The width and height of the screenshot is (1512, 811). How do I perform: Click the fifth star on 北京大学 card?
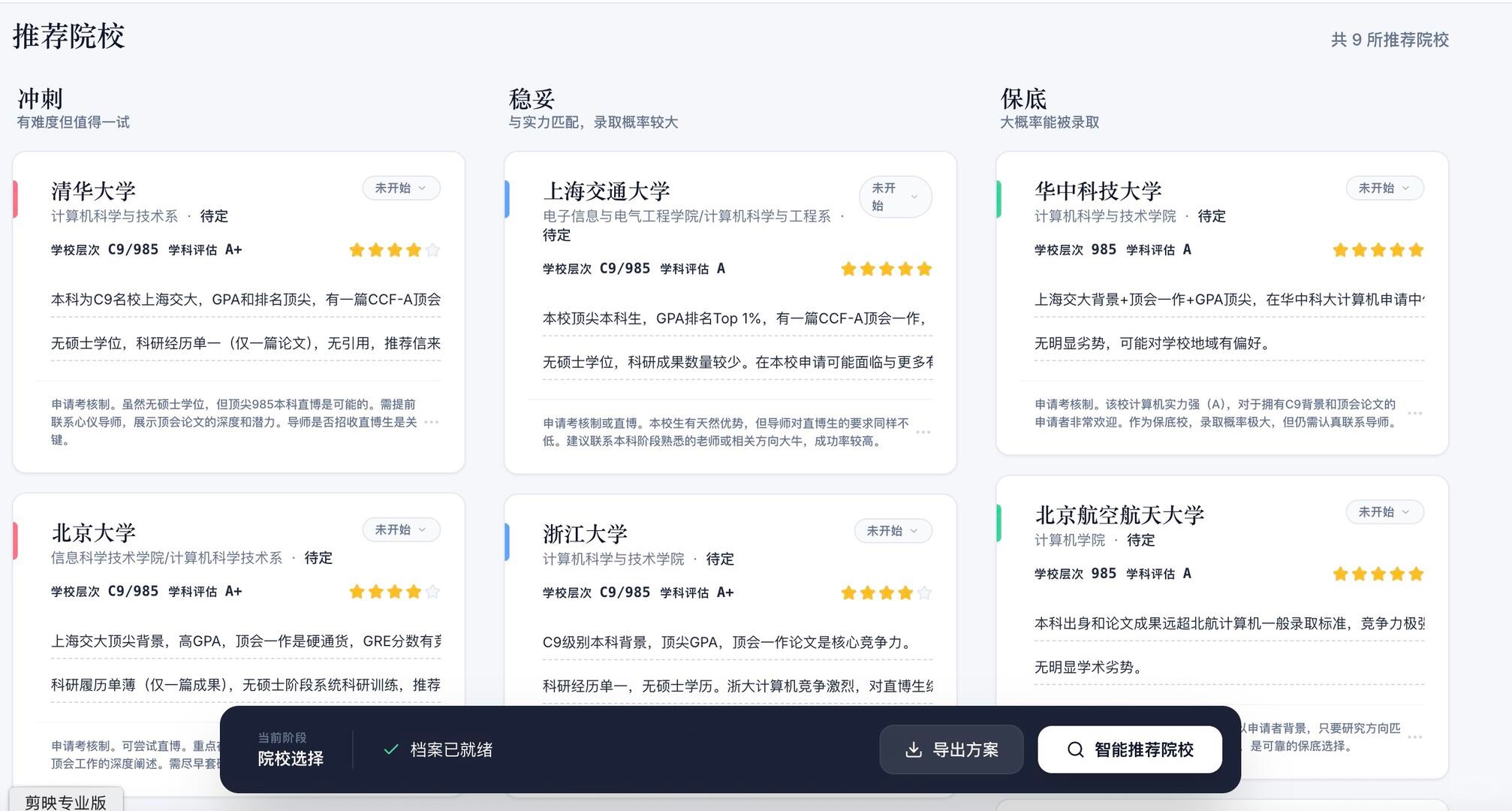(432, 592)
